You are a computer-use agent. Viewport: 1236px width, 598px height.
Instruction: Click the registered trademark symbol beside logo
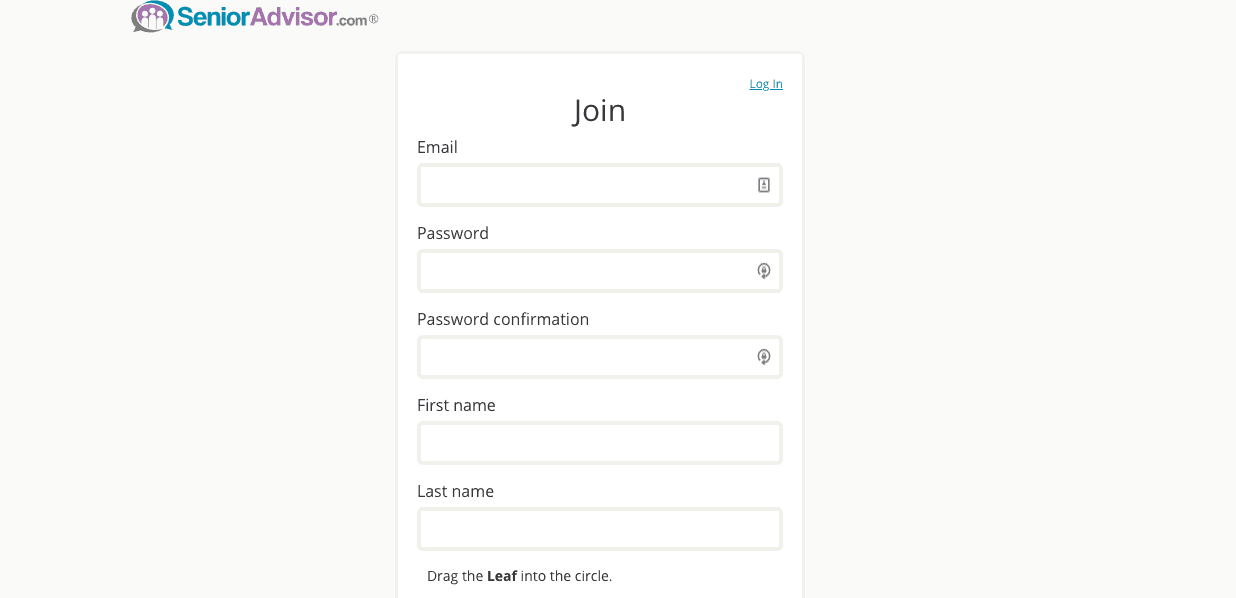pyautogui.click(x=374, y=18)
